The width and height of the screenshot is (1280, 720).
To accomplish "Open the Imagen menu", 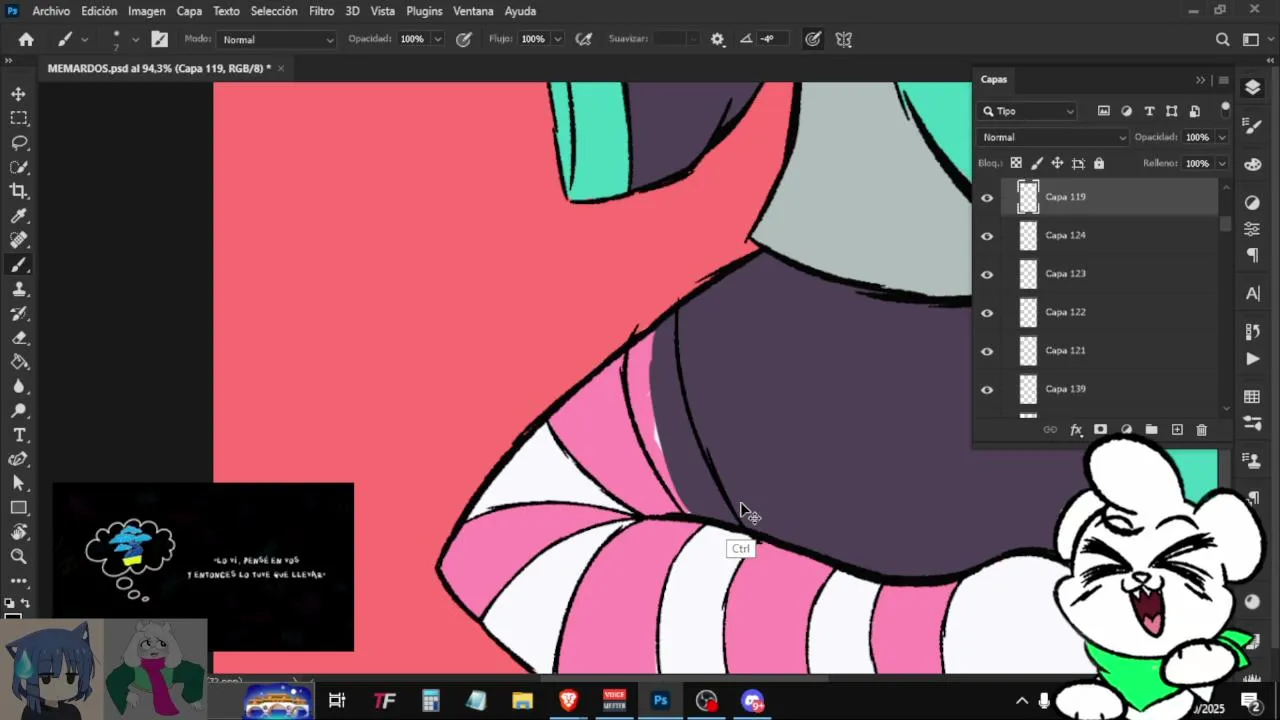I will (146, 11).
